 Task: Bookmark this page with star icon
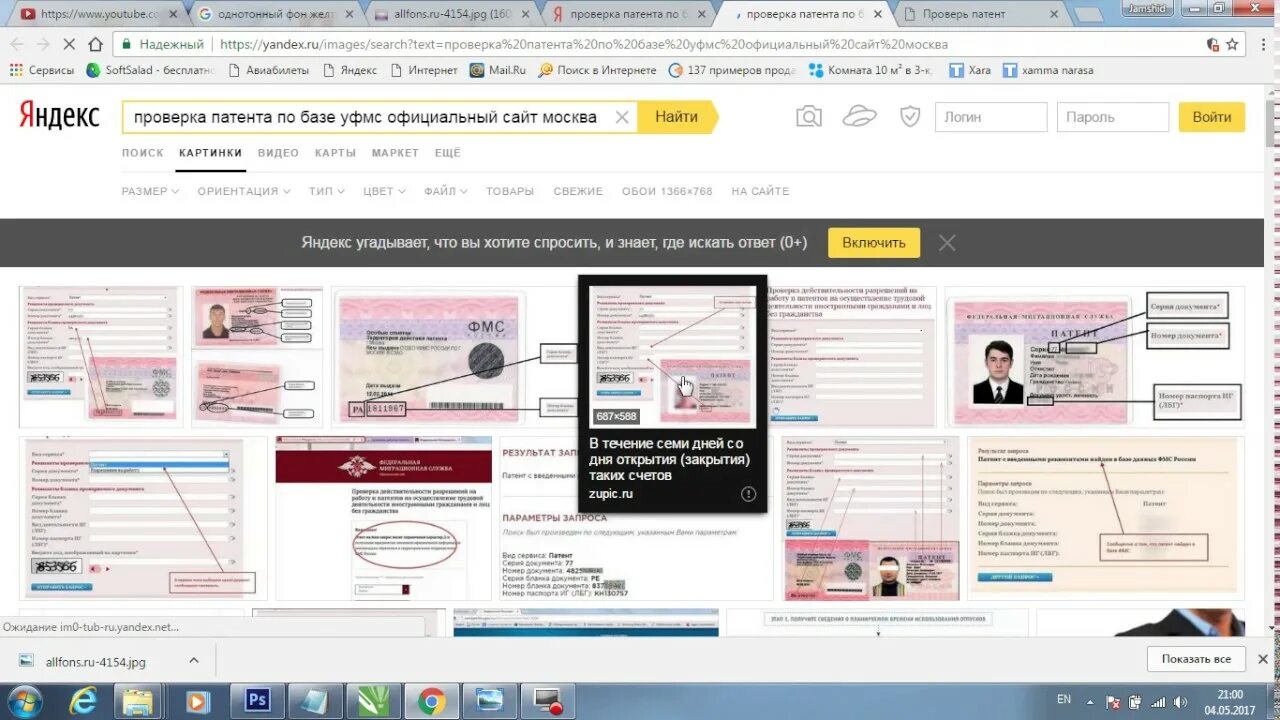(1233, 44)
